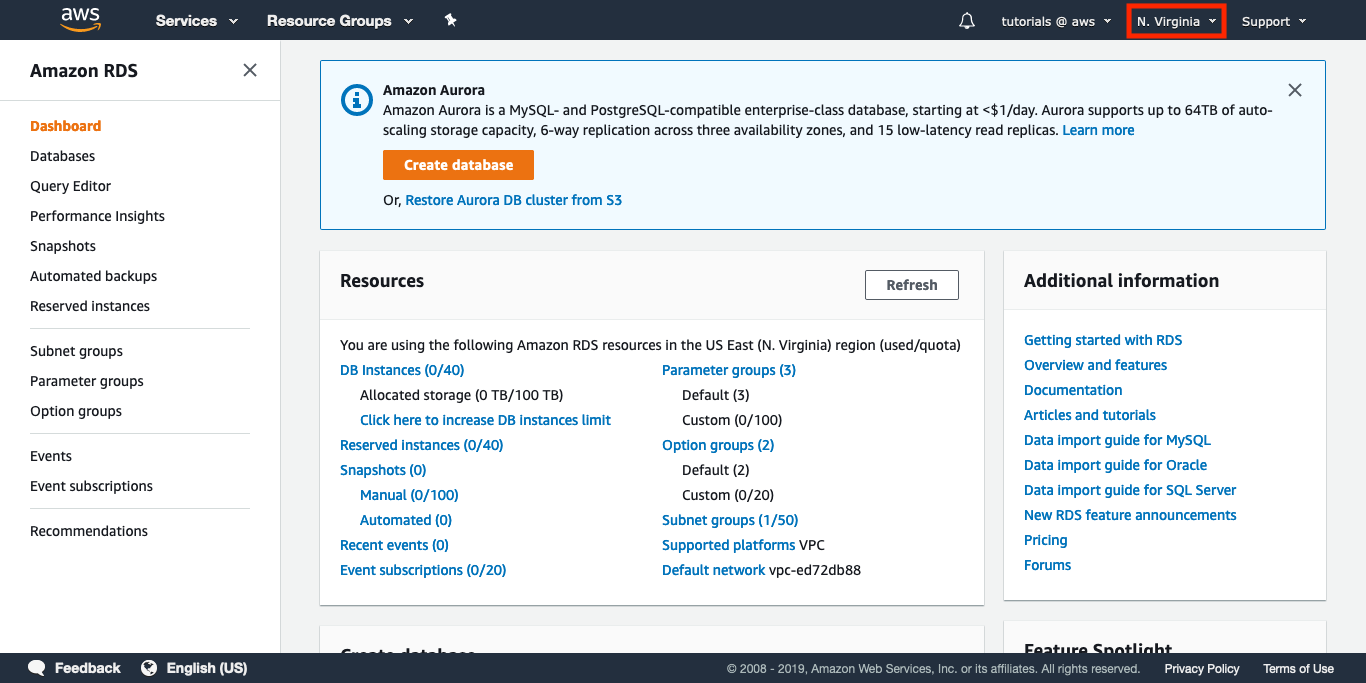Click the globe language icon
This screenshot has width=1366, height=683.
[149, 668]
